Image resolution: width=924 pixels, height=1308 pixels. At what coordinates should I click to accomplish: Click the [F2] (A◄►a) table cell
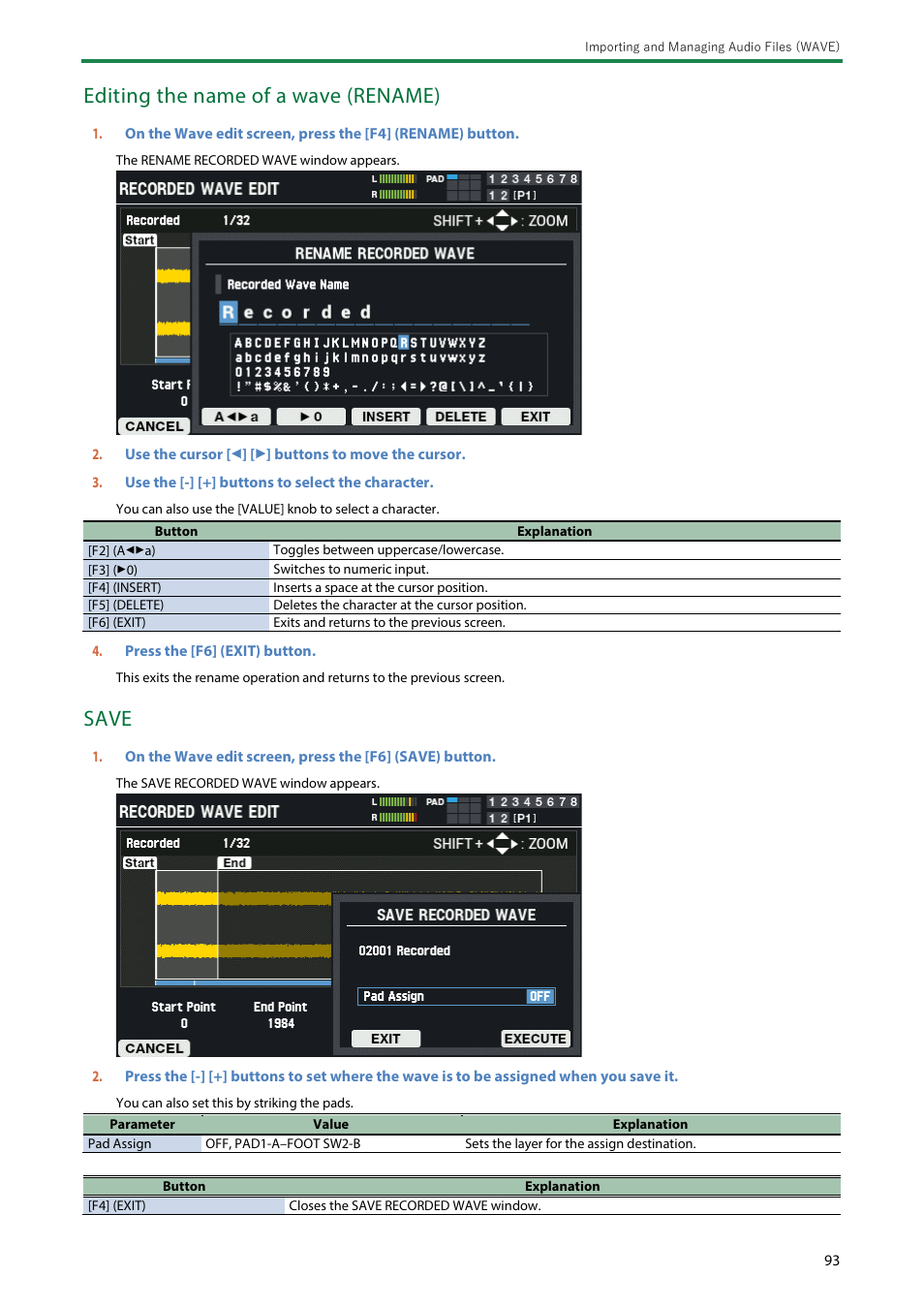click(x=176, y=550)
